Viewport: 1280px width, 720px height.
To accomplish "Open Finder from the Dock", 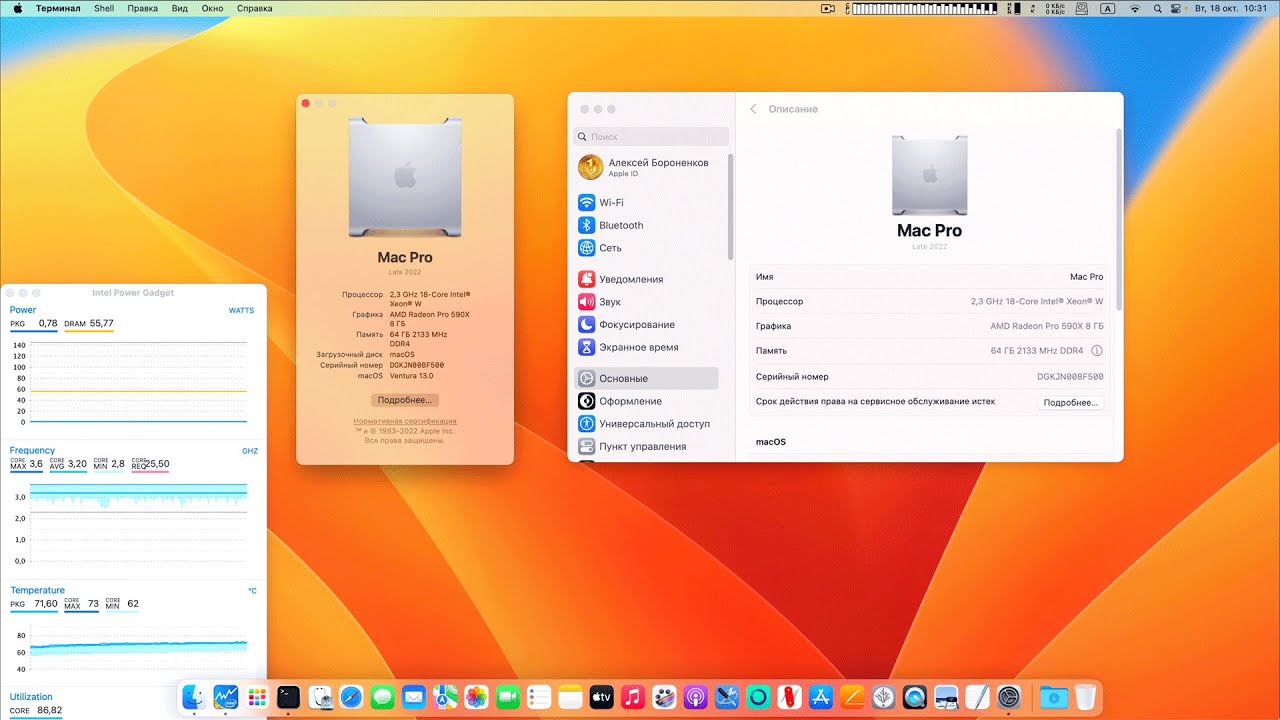I will [x=194, y=697].
